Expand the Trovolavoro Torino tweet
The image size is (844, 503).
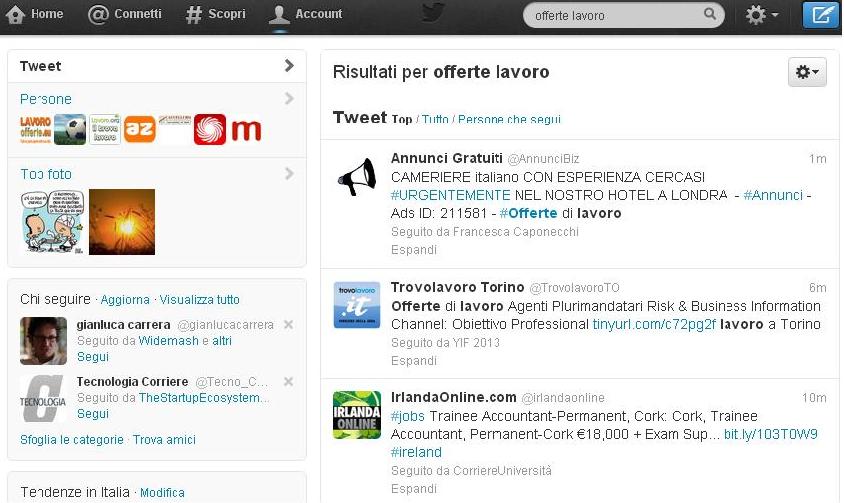point(413,361)
